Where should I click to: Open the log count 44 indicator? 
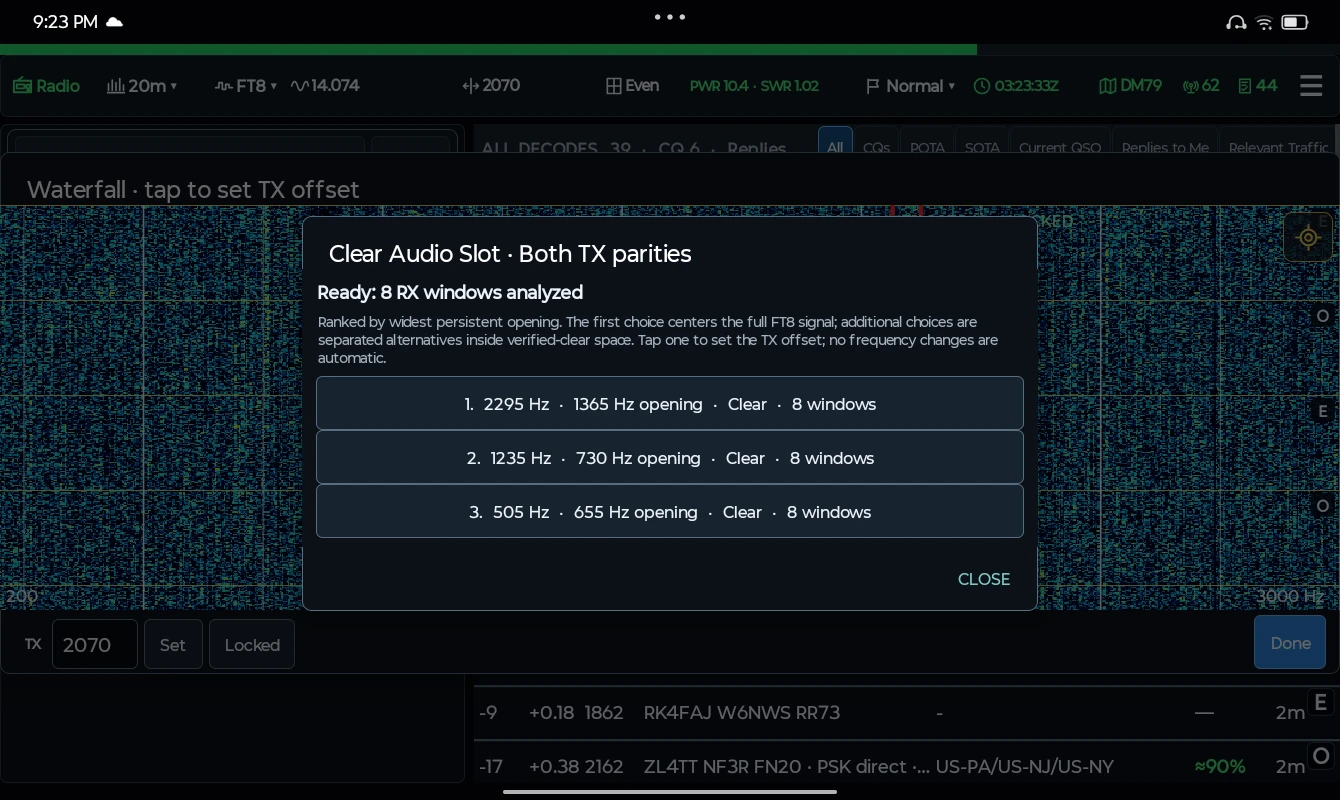pos(1257,86)
